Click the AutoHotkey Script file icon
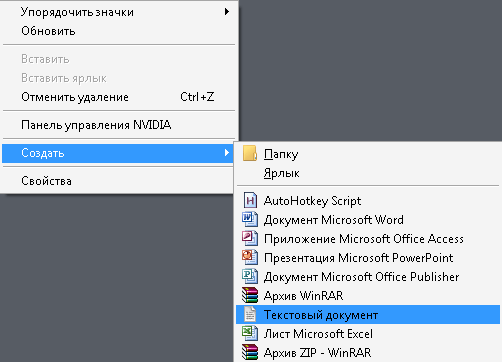 coord(250,201)
